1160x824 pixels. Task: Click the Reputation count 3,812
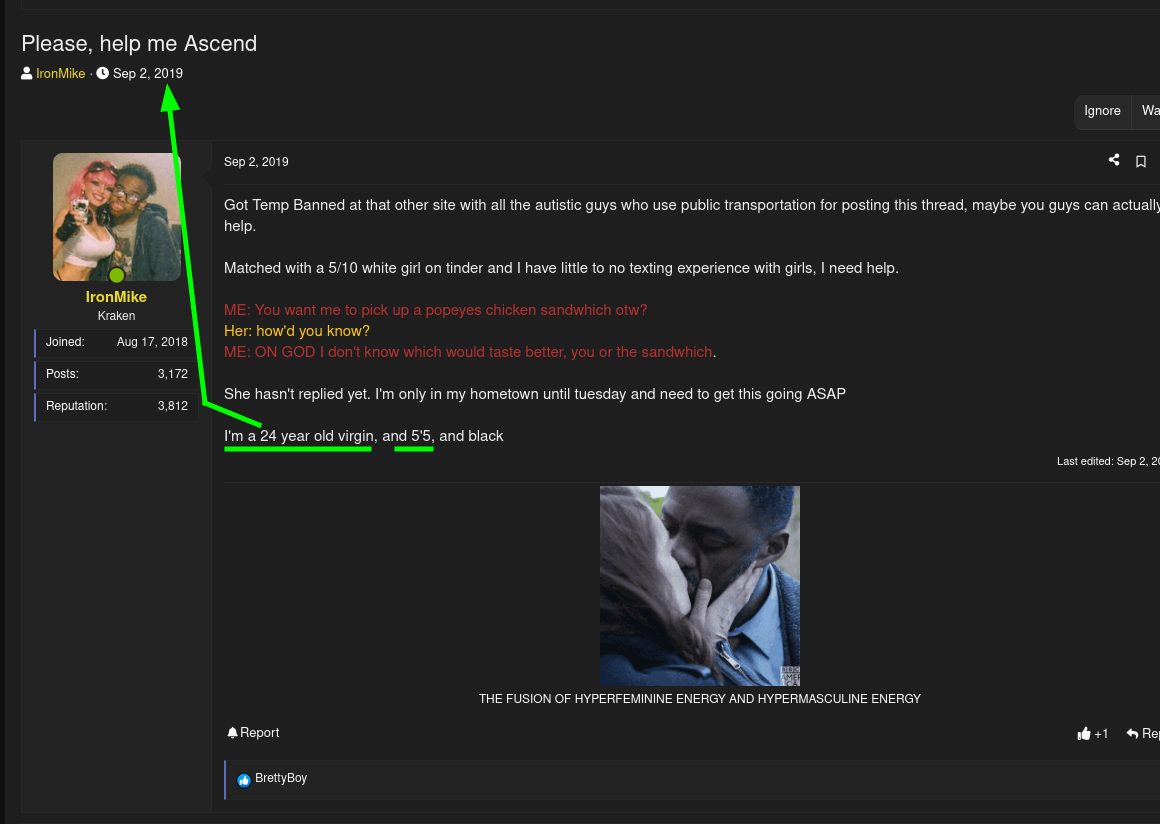point(172,406)
